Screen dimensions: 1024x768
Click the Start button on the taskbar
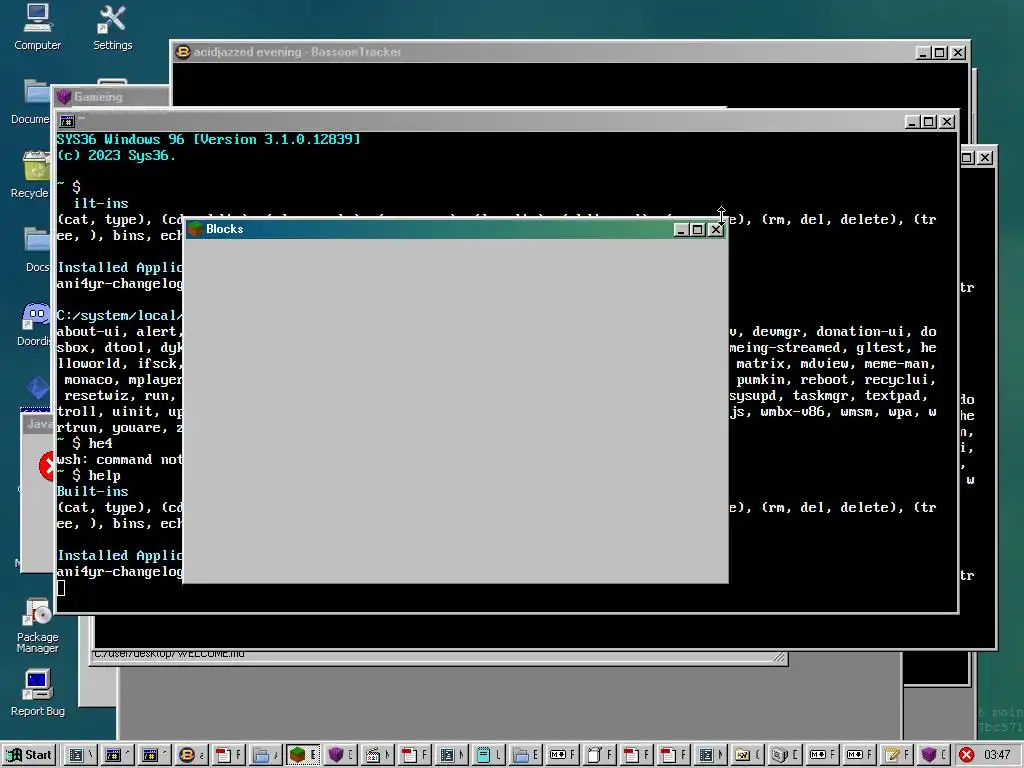point(29,755)
